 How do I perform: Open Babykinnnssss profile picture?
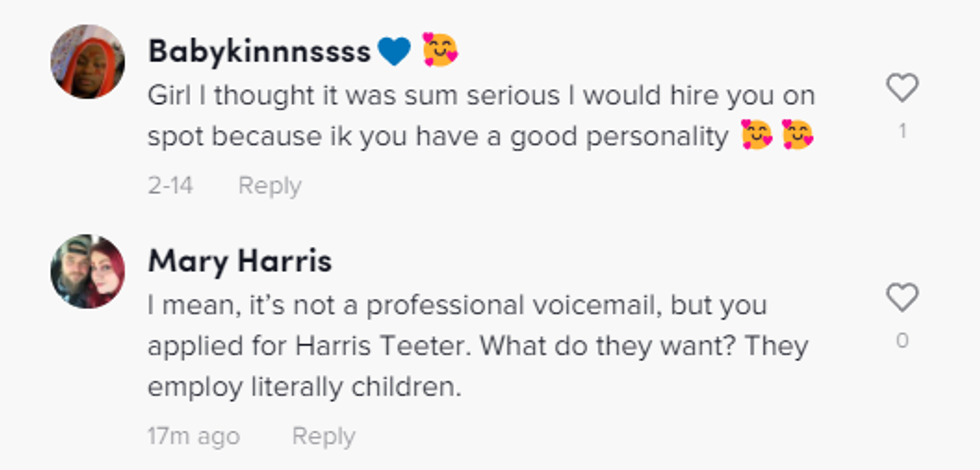pyautogui.click(x=88, y=62)
